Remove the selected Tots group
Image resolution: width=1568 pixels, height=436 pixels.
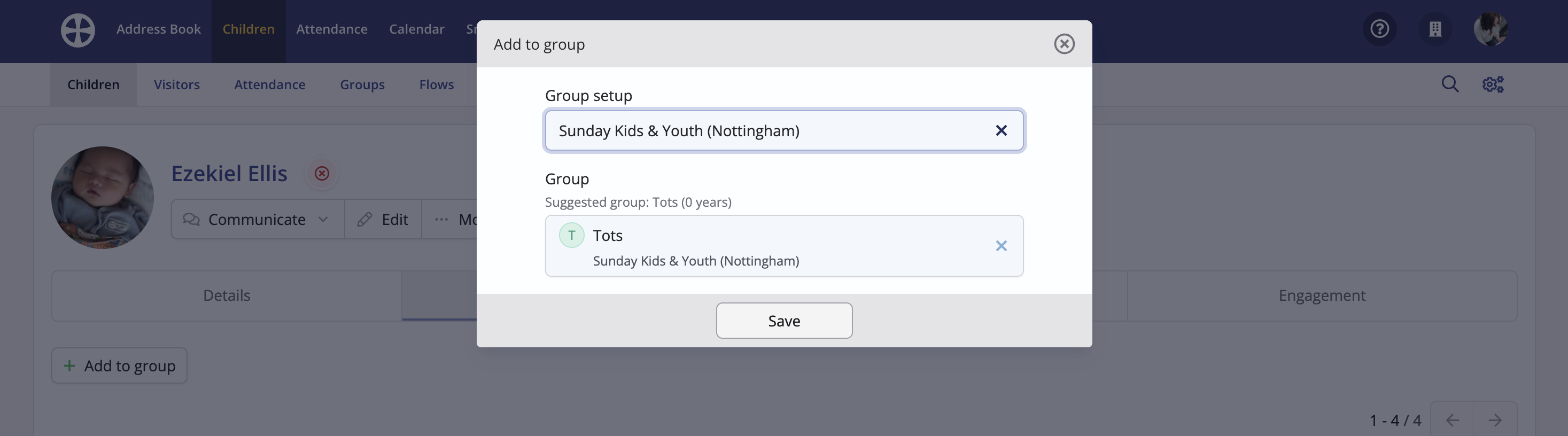pyautogui.click(x=1002, y=246)
